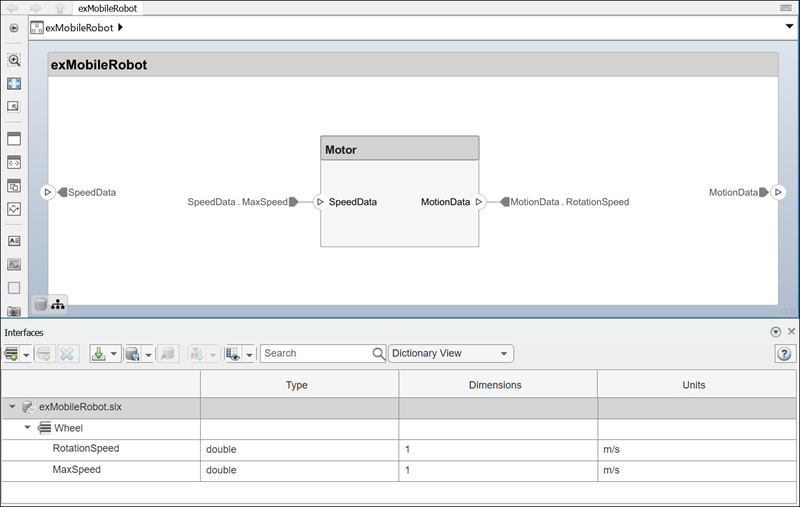
Task: Insert an image annotation from the palette
Action: click(14, 264)
